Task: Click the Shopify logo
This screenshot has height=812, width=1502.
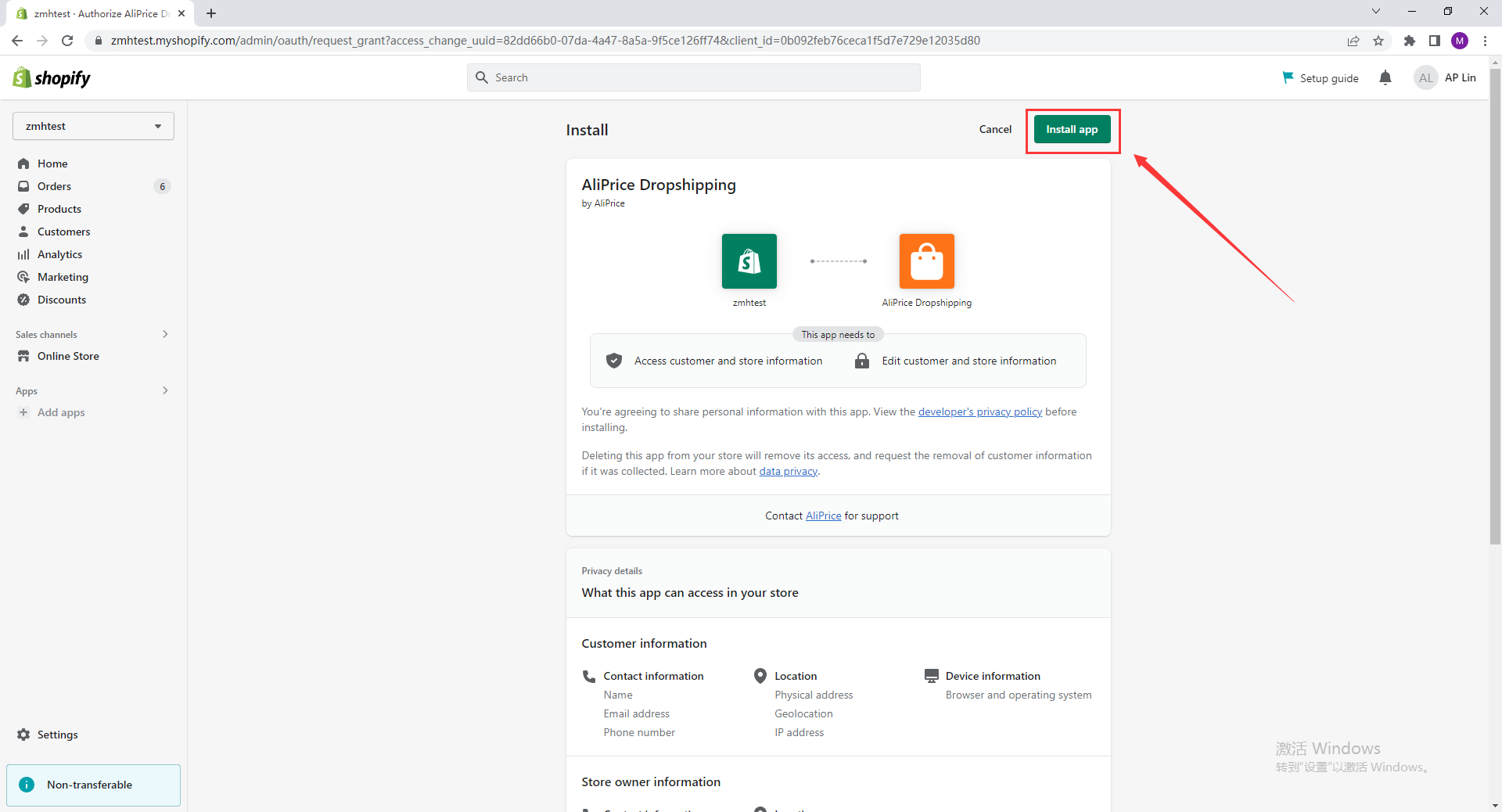Action: pyautogui.click(x=52, y=77)
